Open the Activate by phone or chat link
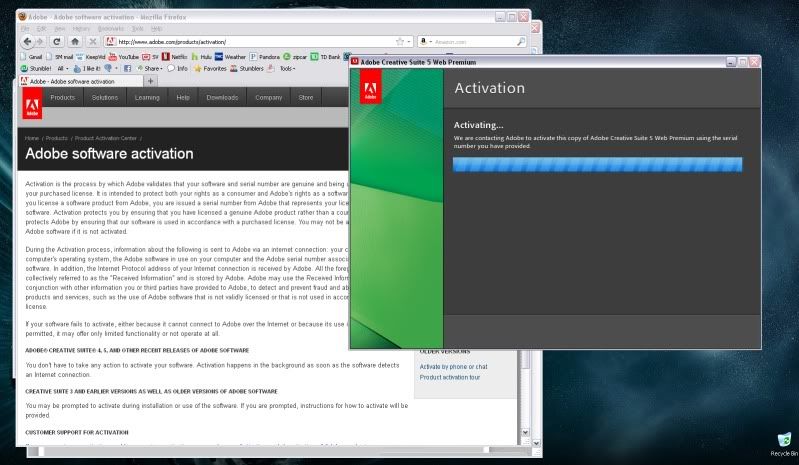This screenshot has height=465, width=799. coord(454,367)
